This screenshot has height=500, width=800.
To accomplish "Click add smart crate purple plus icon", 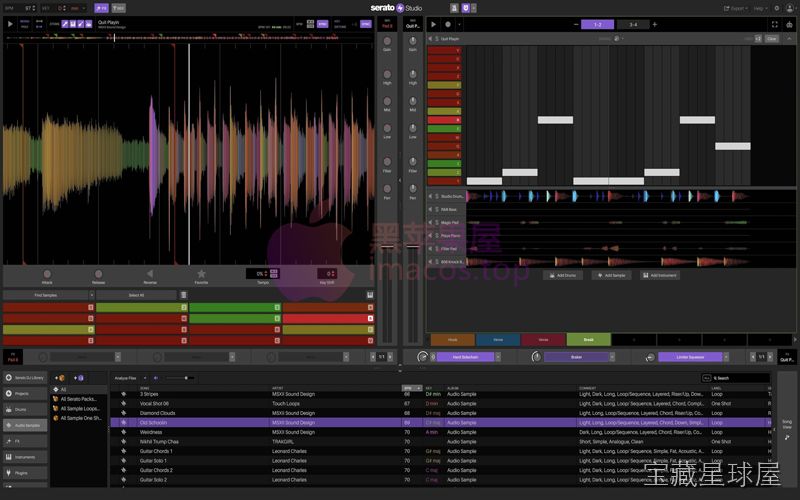I will tap(79, 378).
